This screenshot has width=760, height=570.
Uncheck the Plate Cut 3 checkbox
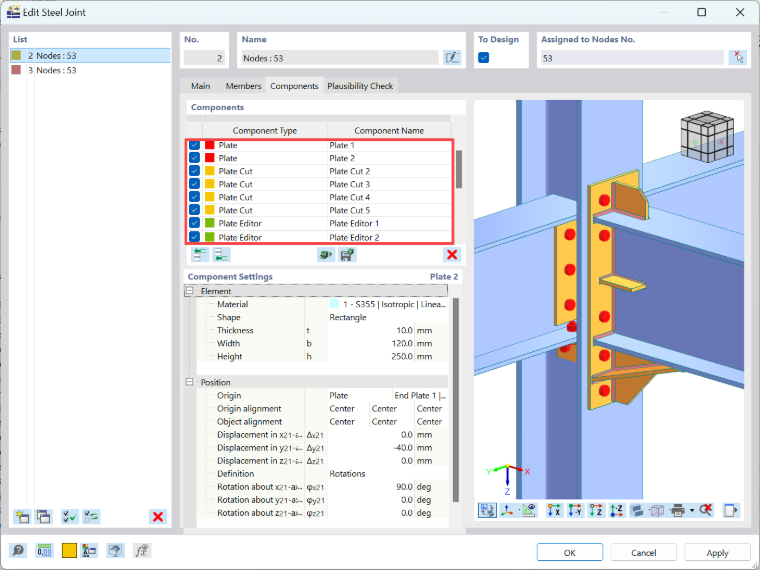194,184
